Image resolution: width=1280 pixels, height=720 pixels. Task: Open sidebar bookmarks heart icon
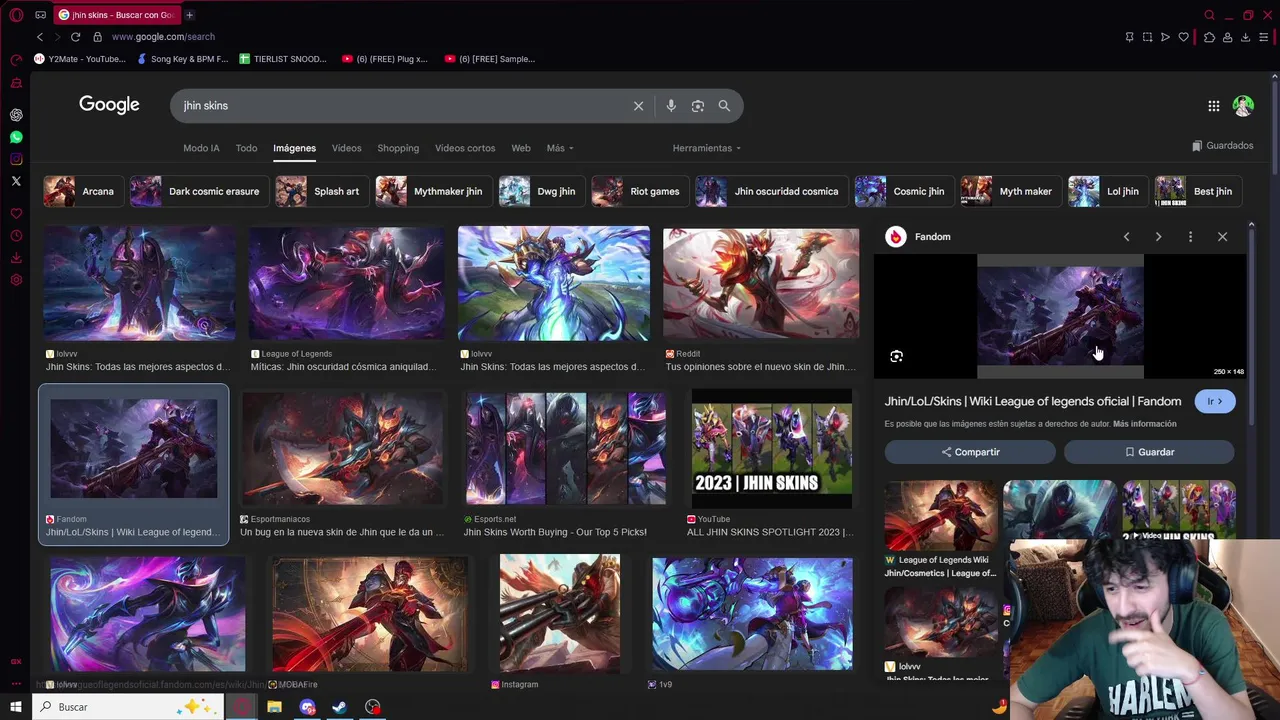[x=16, y=214]
